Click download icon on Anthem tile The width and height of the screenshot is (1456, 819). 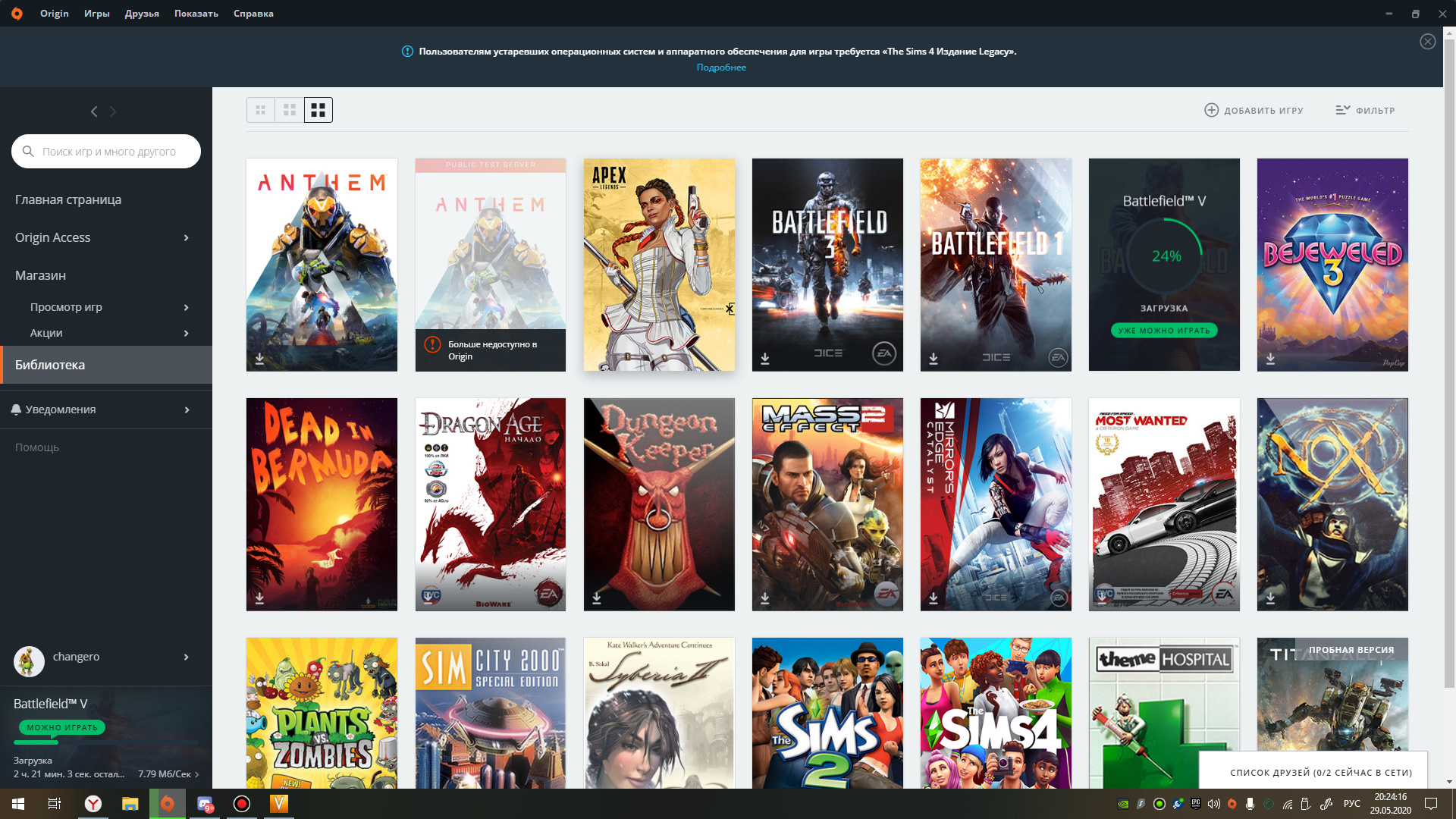[259, 359]
